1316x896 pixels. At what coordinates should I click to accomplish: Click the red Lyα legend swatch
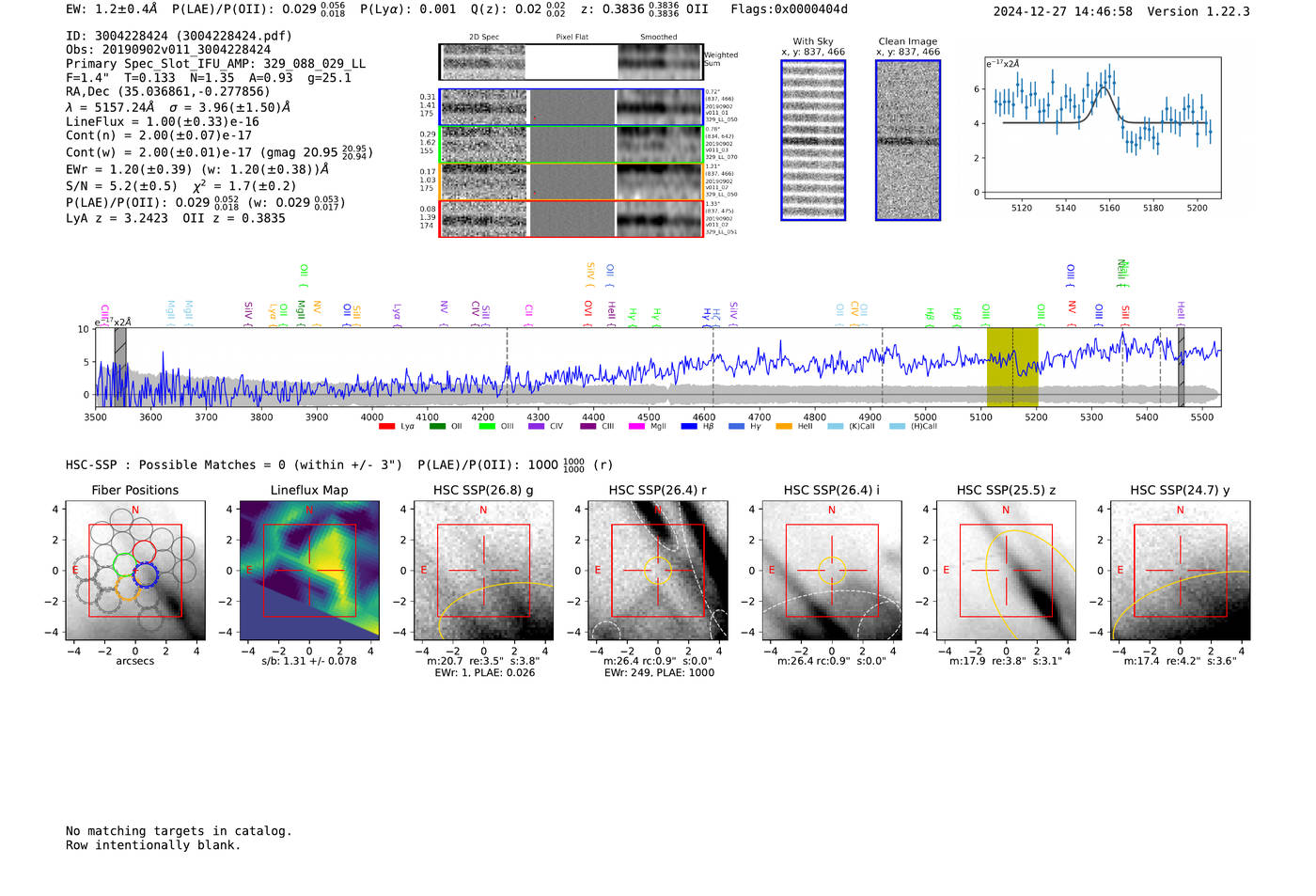[386, 427]
